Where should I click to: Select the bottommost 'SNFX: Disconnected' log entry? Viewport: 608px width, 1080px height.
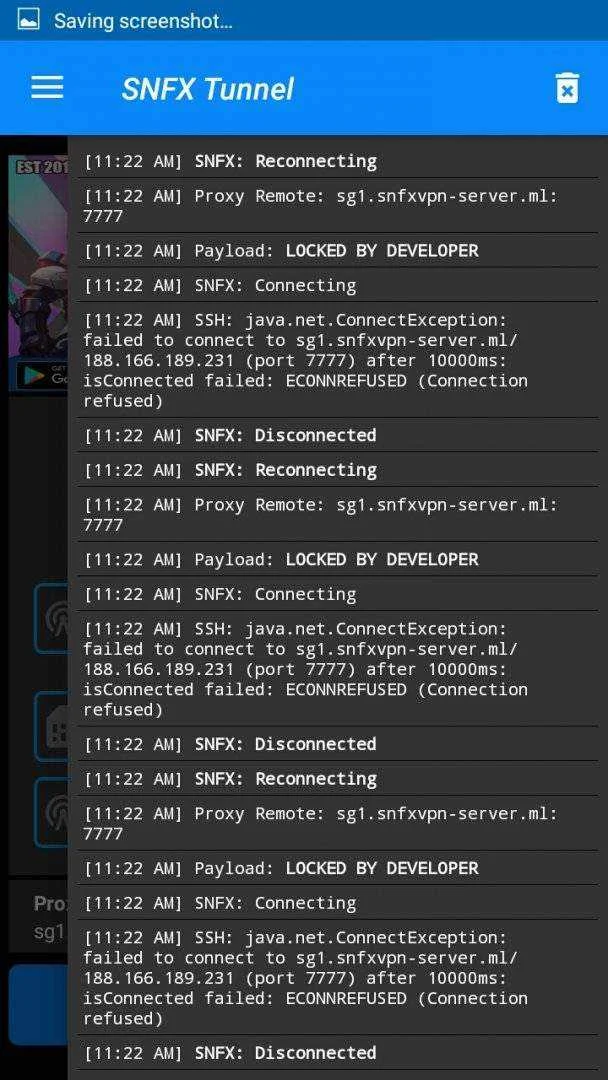(x=337, y=1052)
